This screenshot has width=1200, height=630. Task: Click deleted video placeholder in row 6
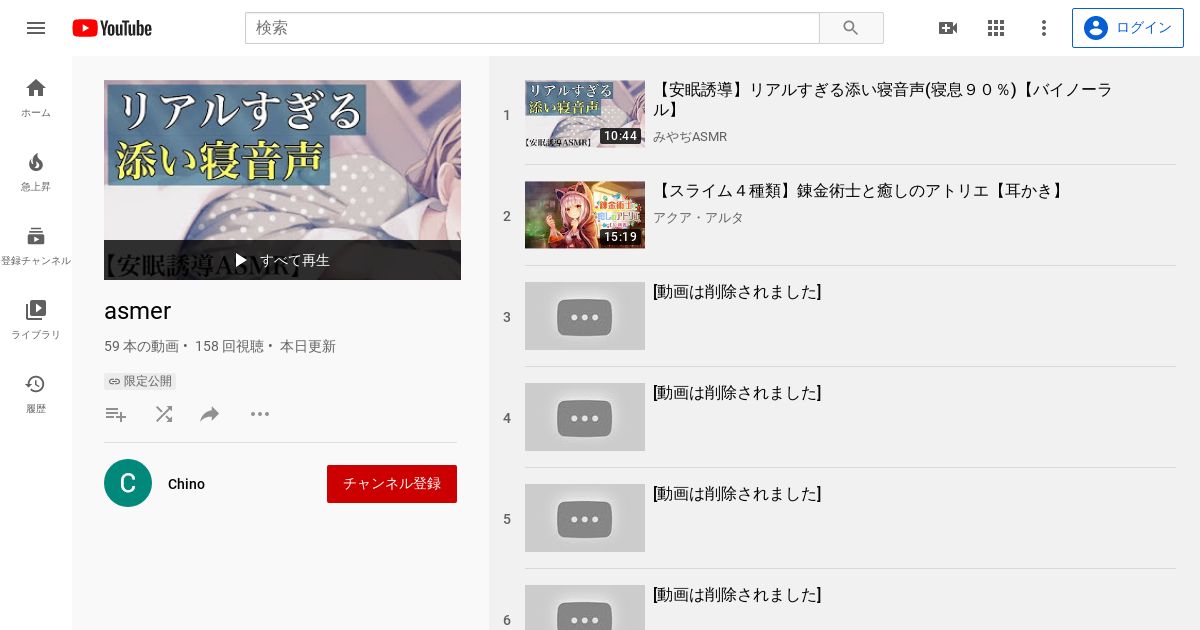coord(585,608)
